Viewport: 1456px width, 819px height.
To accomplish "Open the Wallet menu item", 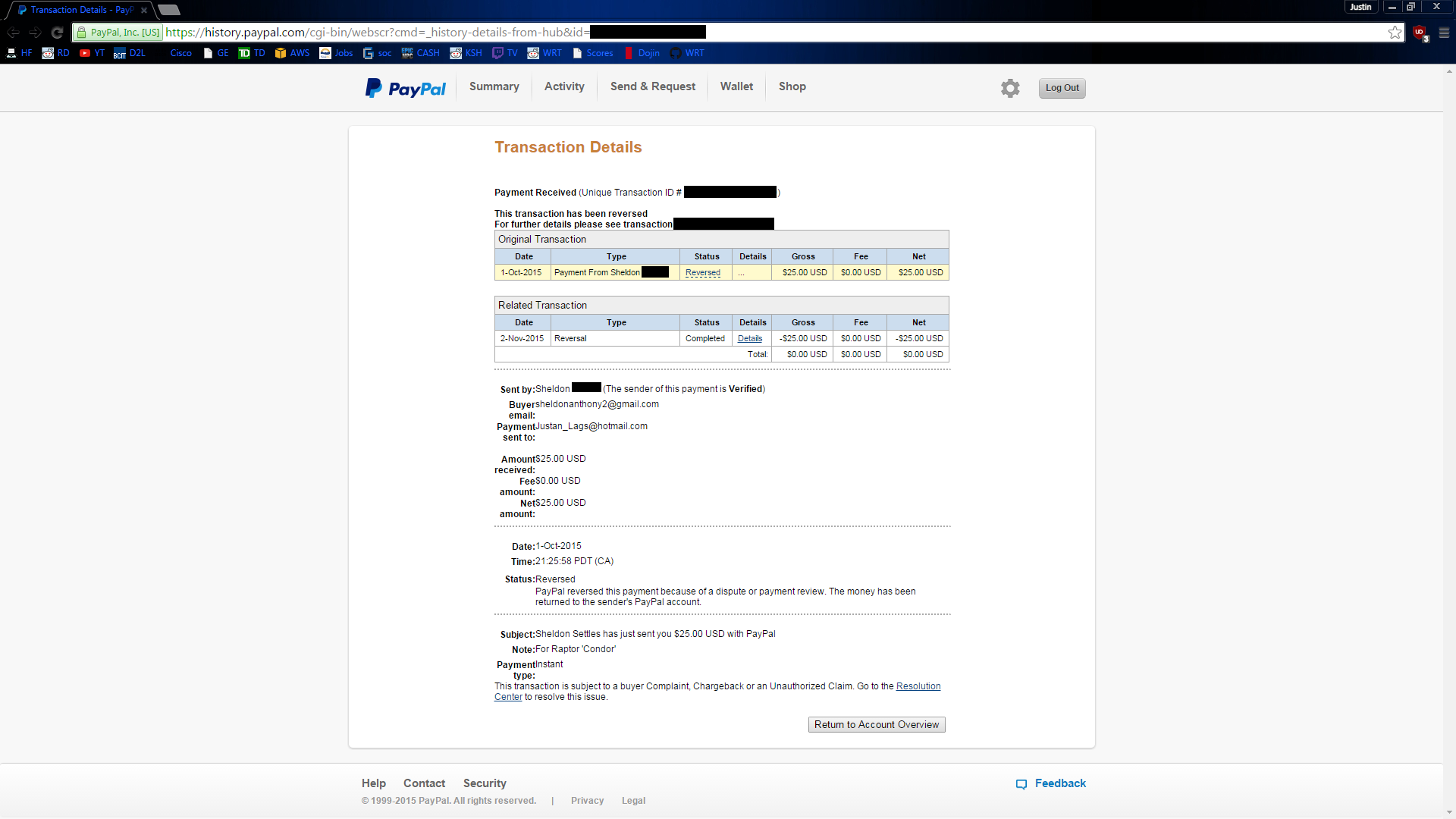I will (x=736, y=86).
